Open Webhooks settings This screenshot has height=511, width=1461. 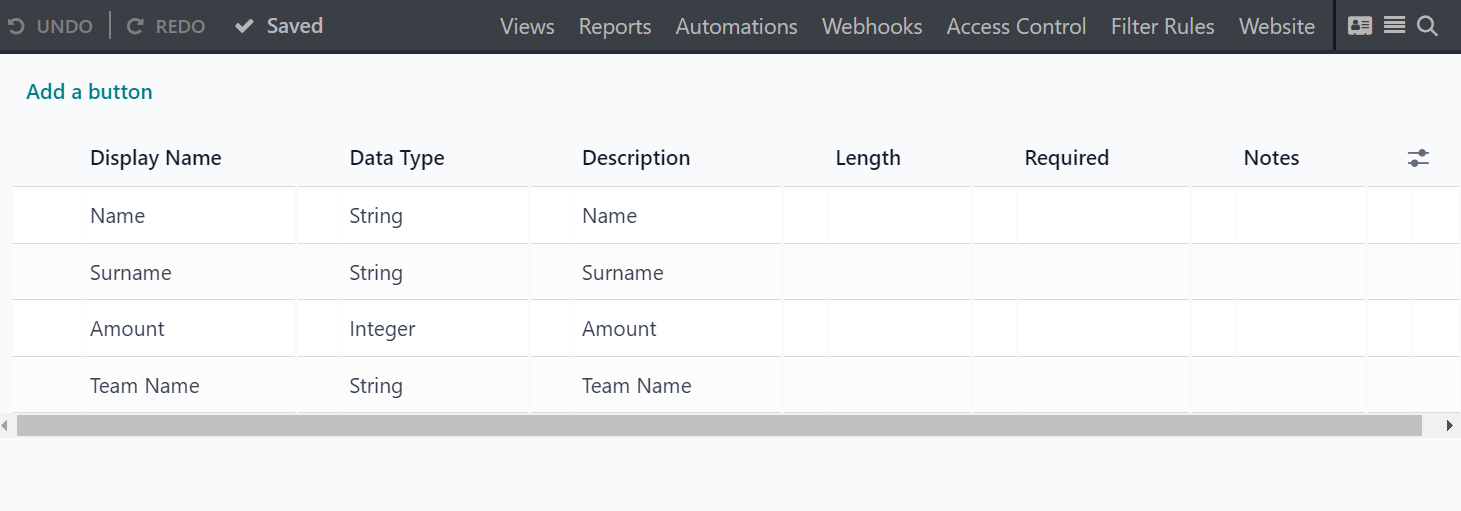tap(872, 27)
